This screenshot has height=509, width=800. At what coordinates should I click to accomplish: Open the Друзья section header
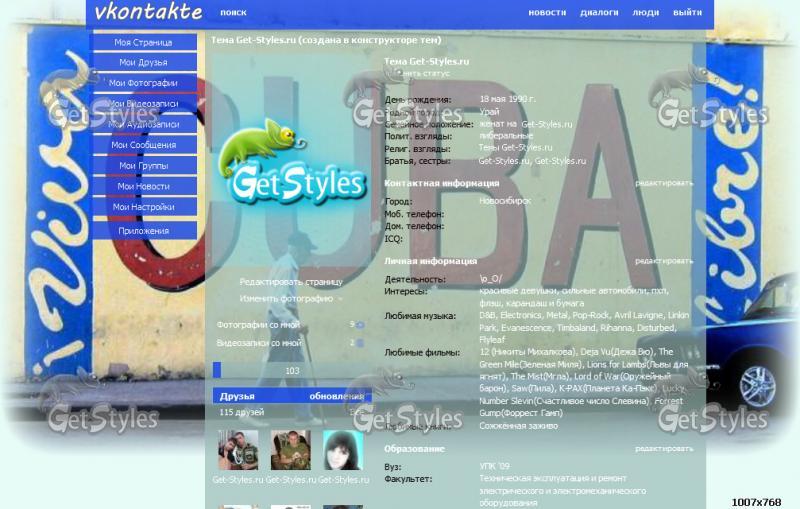click(237, 396)
